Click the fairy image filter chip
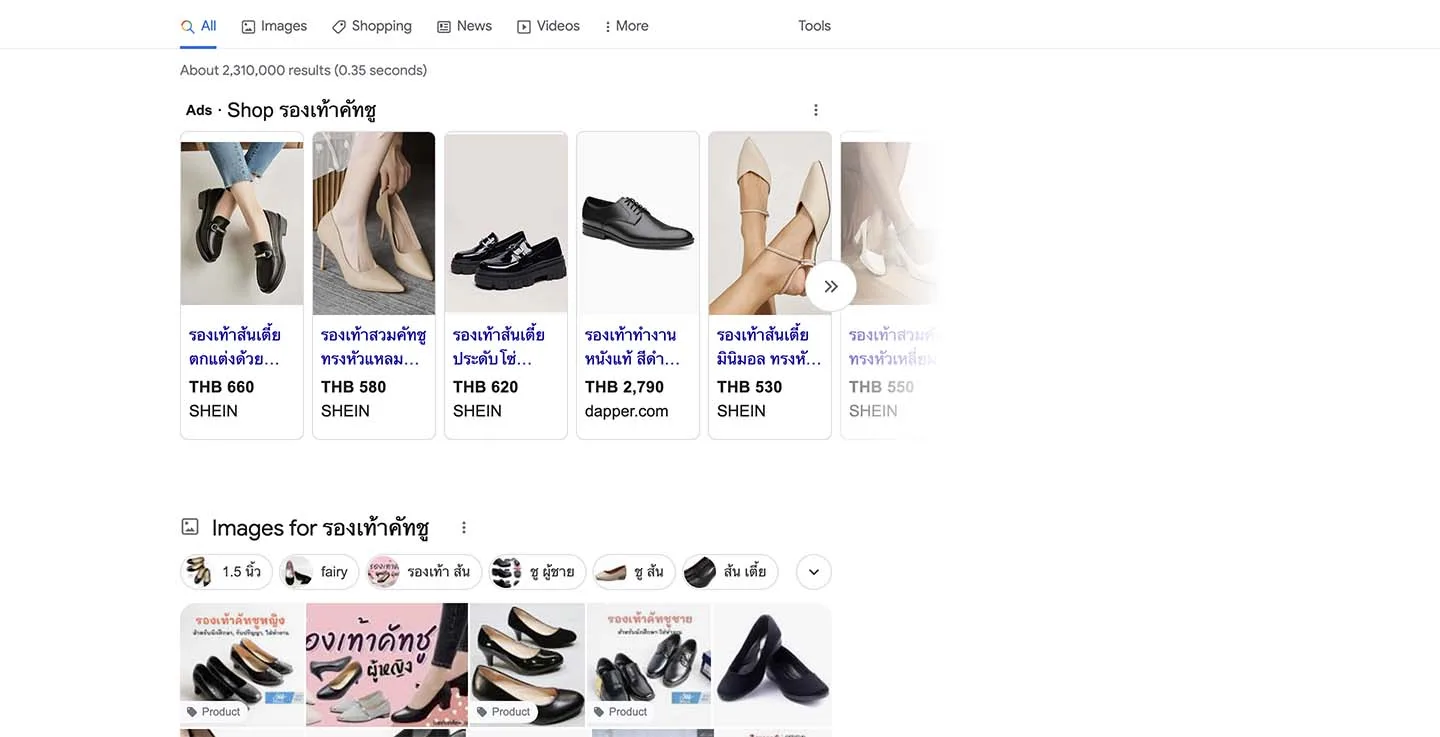This screenshot has width=1440, height=737. coord(318,571)
